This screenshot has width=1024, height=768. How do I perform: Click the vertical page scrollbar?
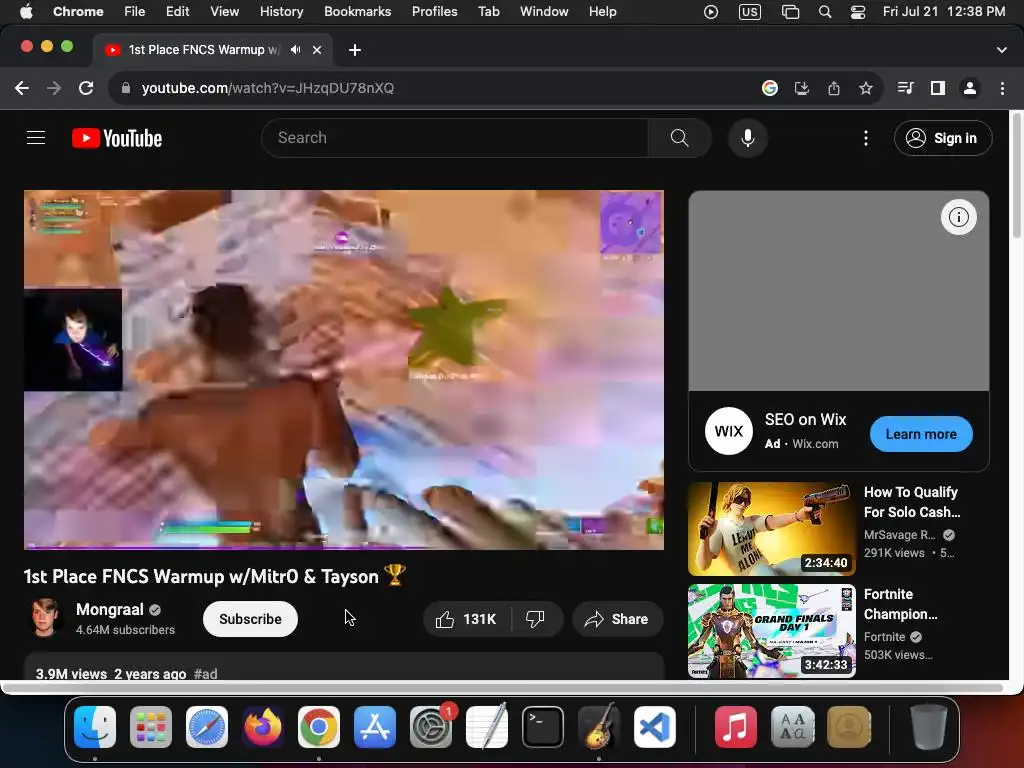1016,176
